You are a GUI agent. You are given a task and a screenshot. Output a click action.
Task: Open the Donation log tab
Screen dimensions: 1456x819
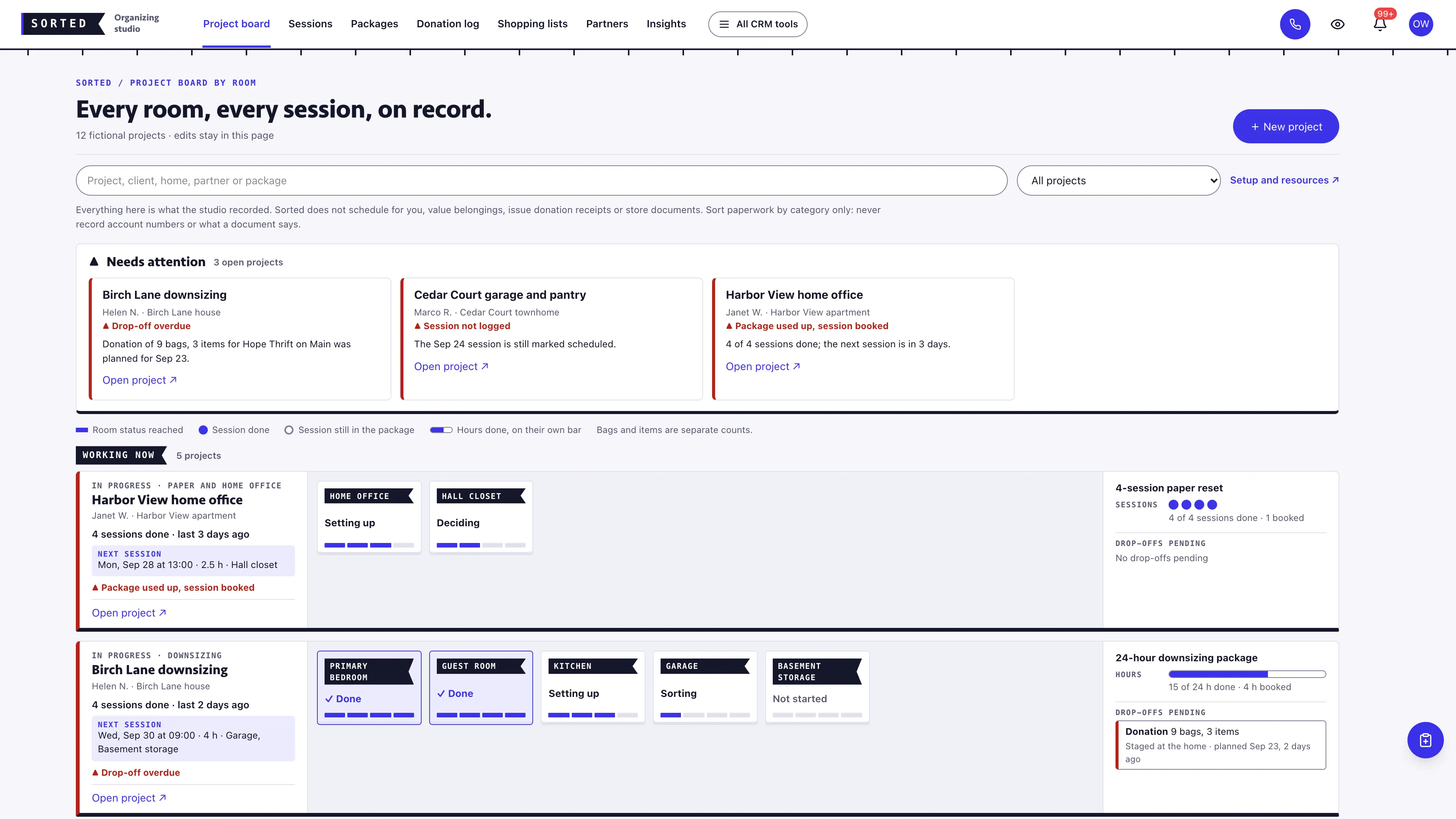coord(448,24)
